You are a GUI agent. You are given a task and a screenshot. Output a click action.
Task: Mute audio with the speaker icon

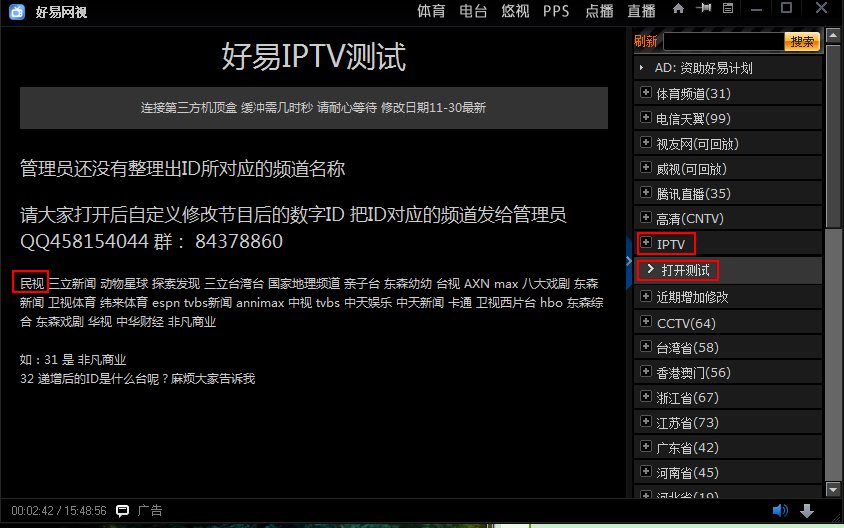click(x=779, y=510)
